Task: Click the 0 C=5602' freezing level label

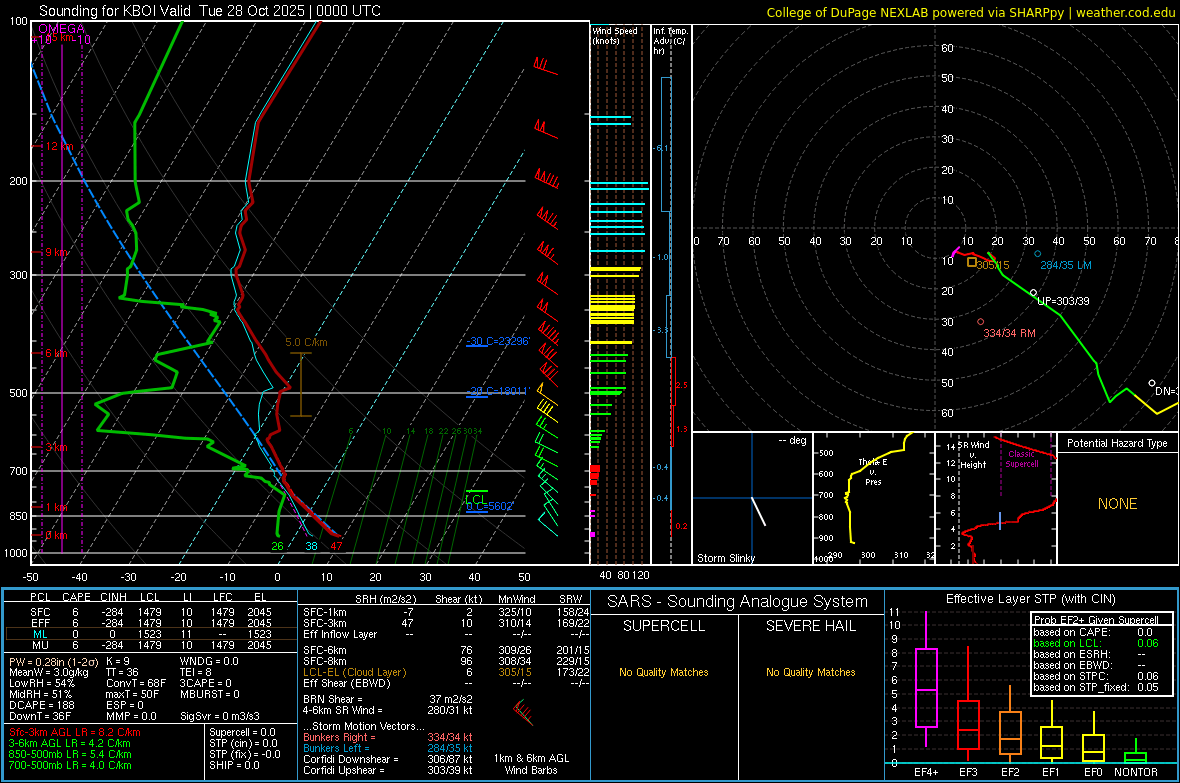Action: click(x=490, y=506)
